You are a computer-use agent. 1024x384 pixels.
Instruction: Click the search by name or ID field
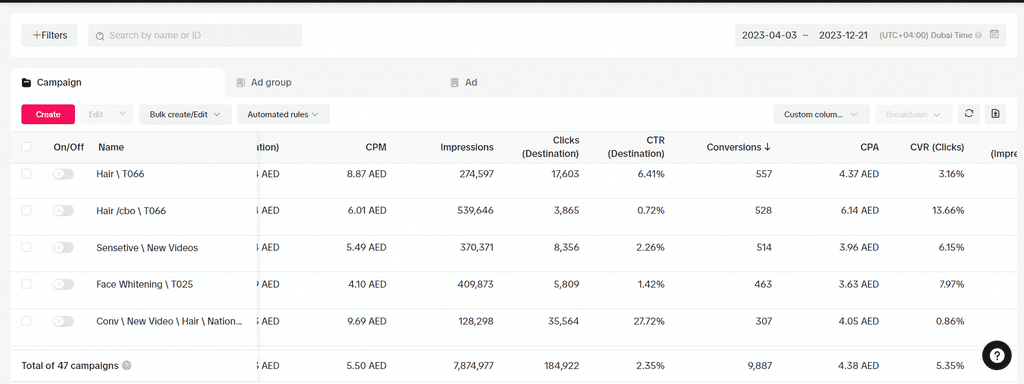point(195,35)
